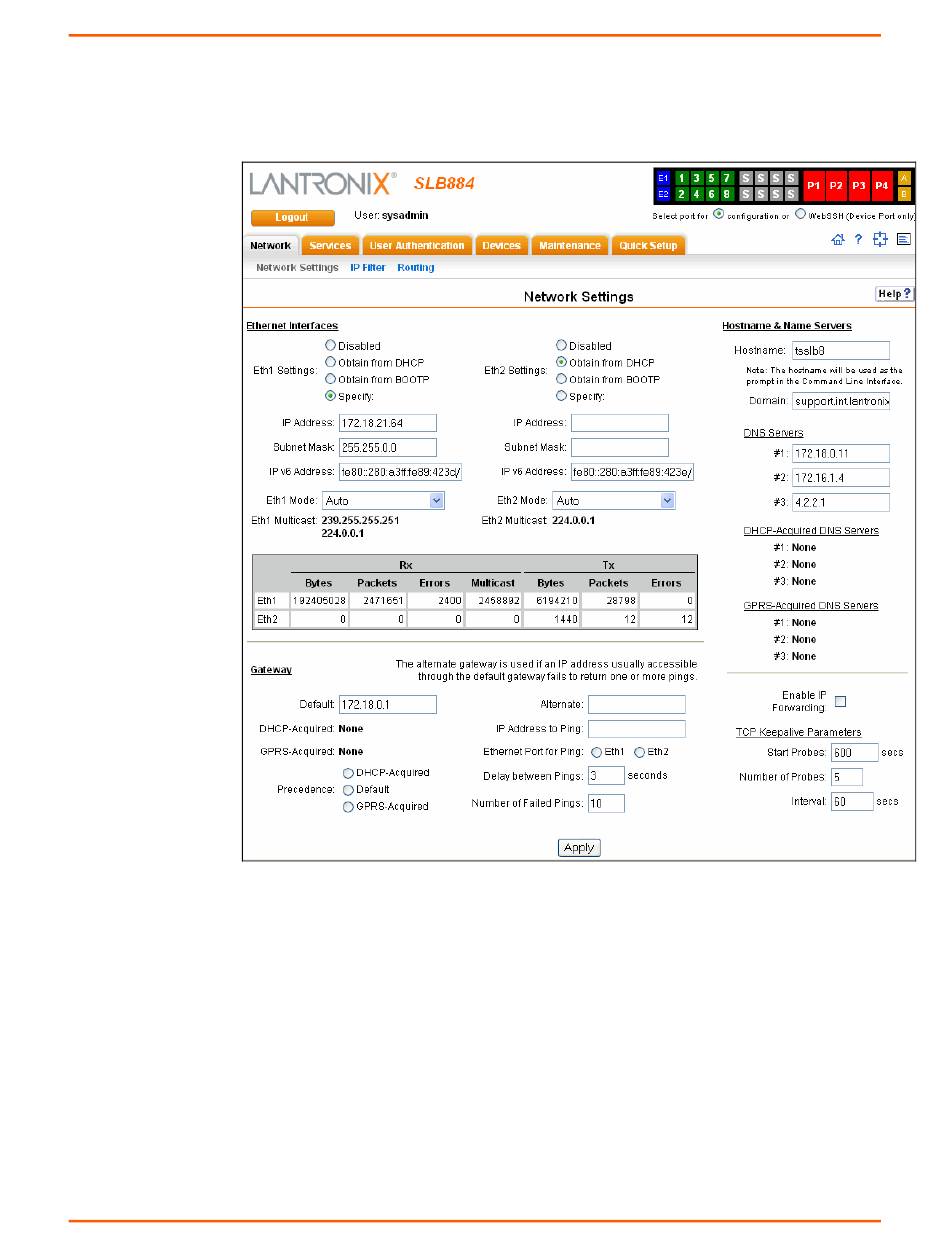Click the Default gateway input field
950x1260 pixels.
(387, 704)
